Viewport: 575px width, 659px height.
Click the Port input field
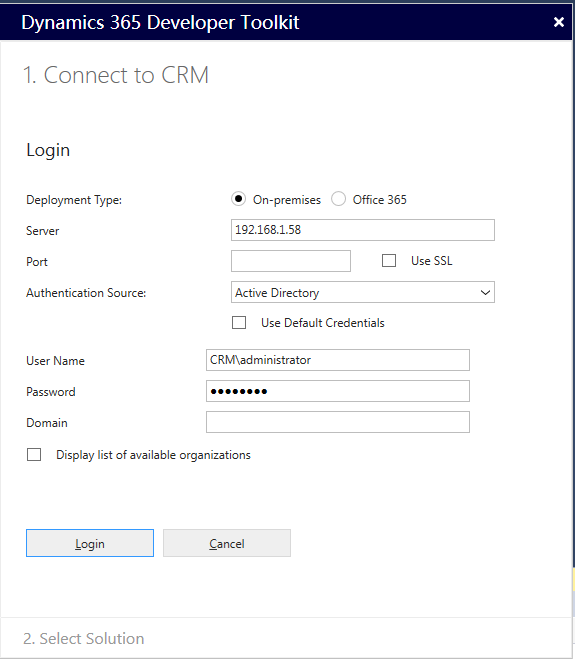(291, 261)
